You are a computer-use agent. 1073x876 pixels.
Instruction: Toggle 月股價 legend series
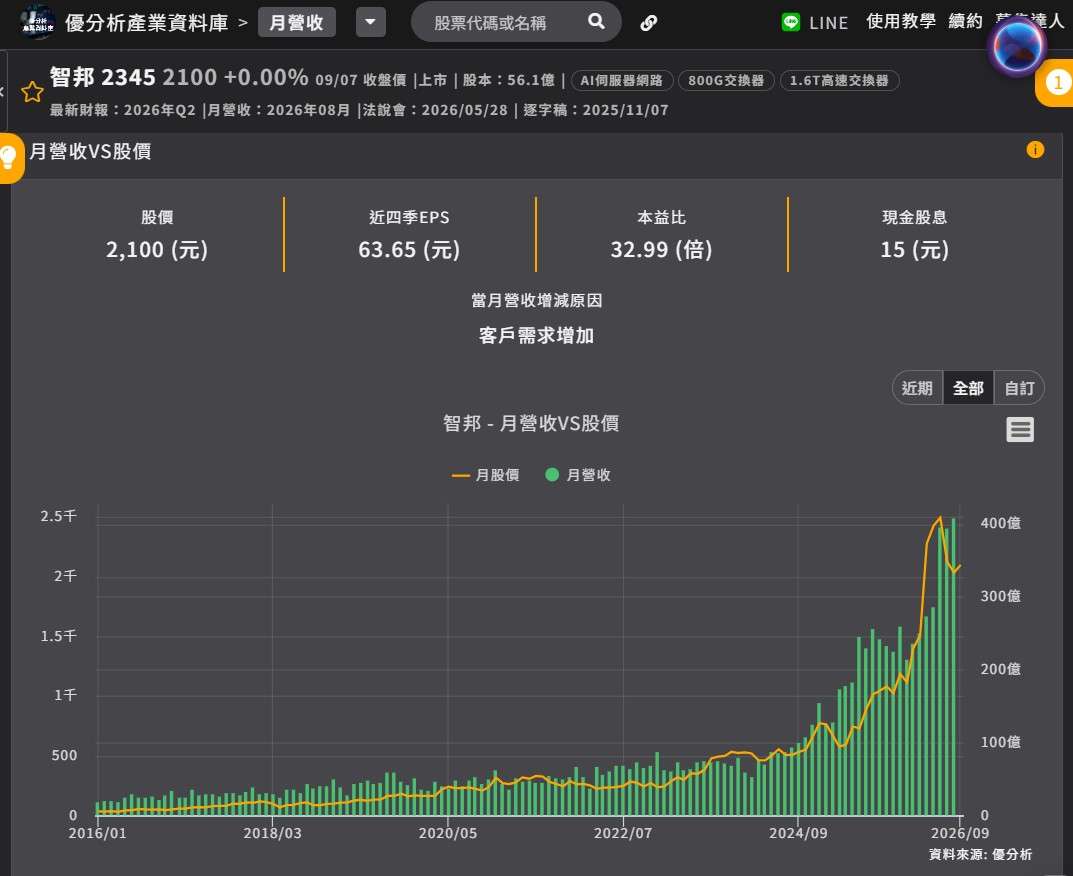(485, 475)
